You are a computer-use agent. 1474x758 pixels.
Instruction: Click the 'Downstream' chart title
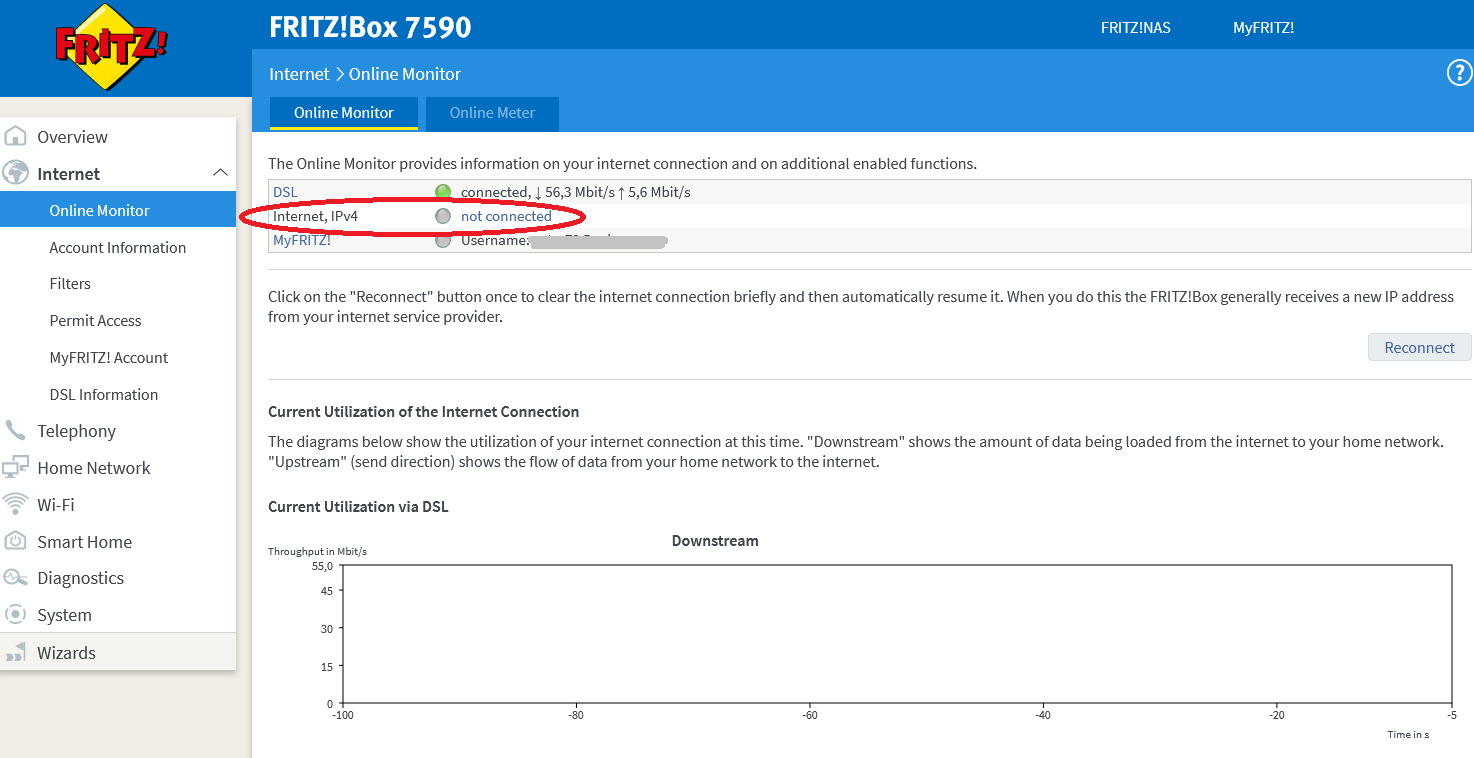click(715, 541)
